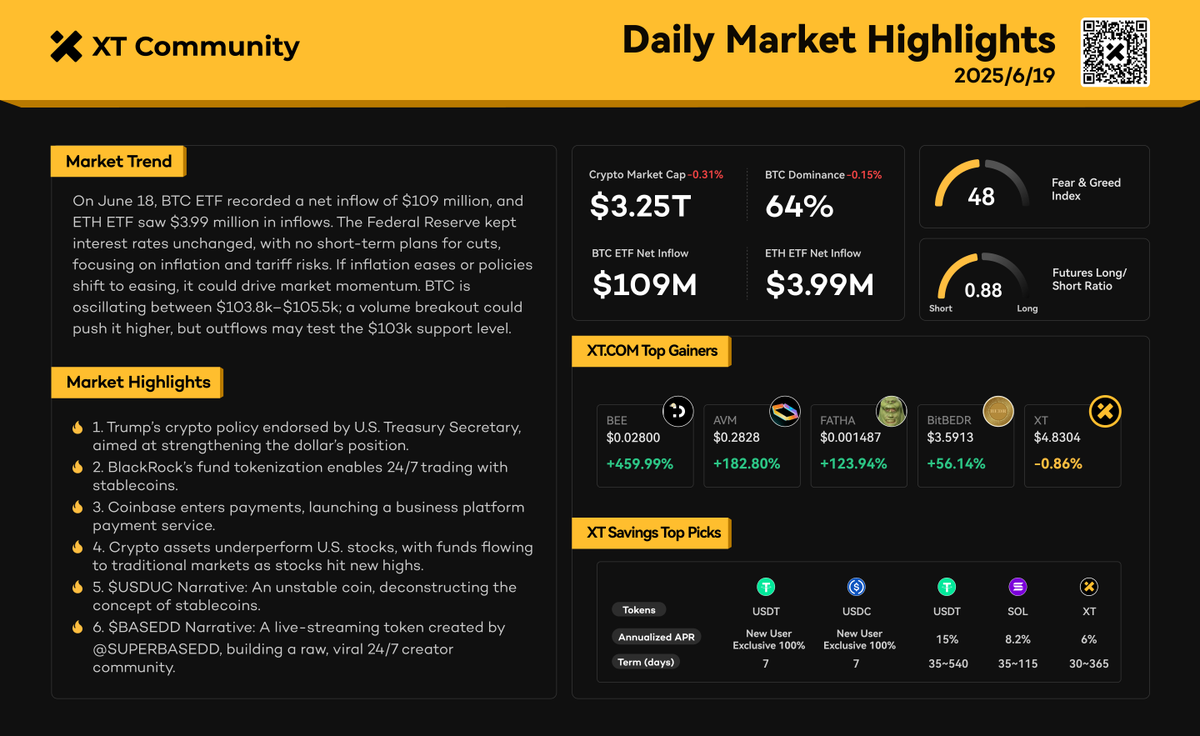Image resolution: width=1200 pixels, height=736 pixels.
Task: Click the XT Community logo icon
Action: 66,46
